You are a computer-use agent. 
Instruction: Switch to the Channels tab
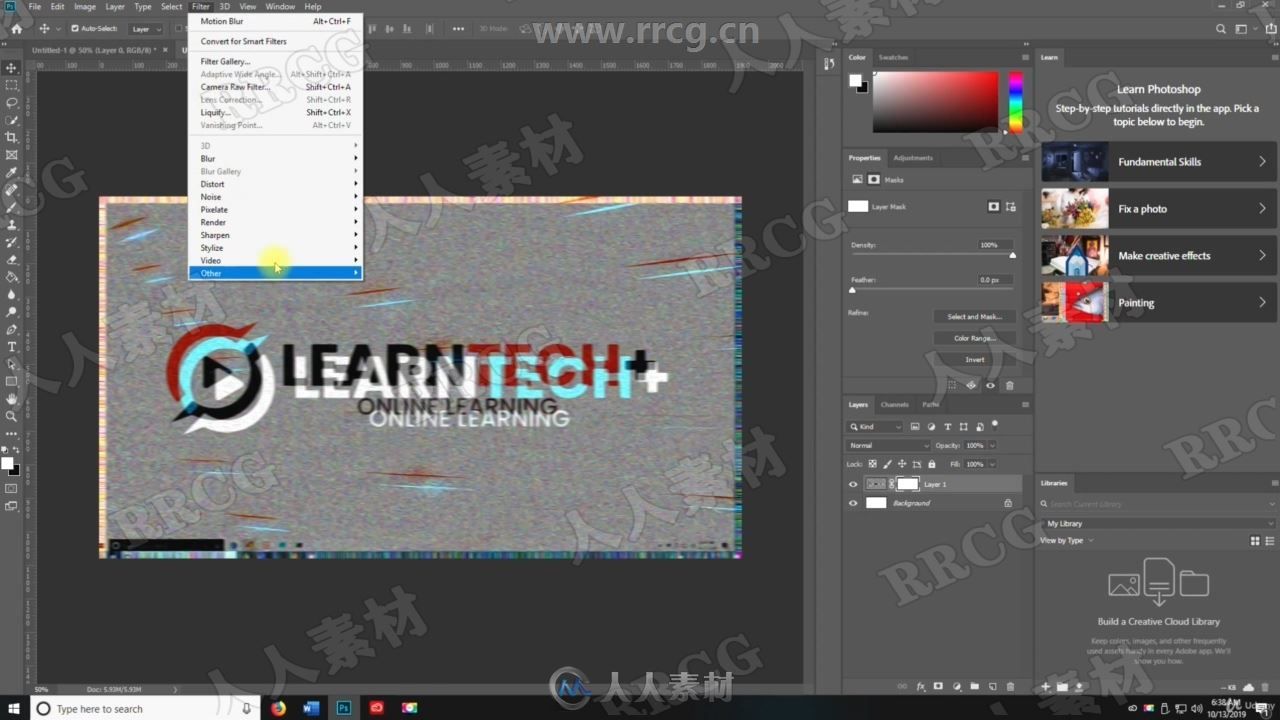[894, 405]
